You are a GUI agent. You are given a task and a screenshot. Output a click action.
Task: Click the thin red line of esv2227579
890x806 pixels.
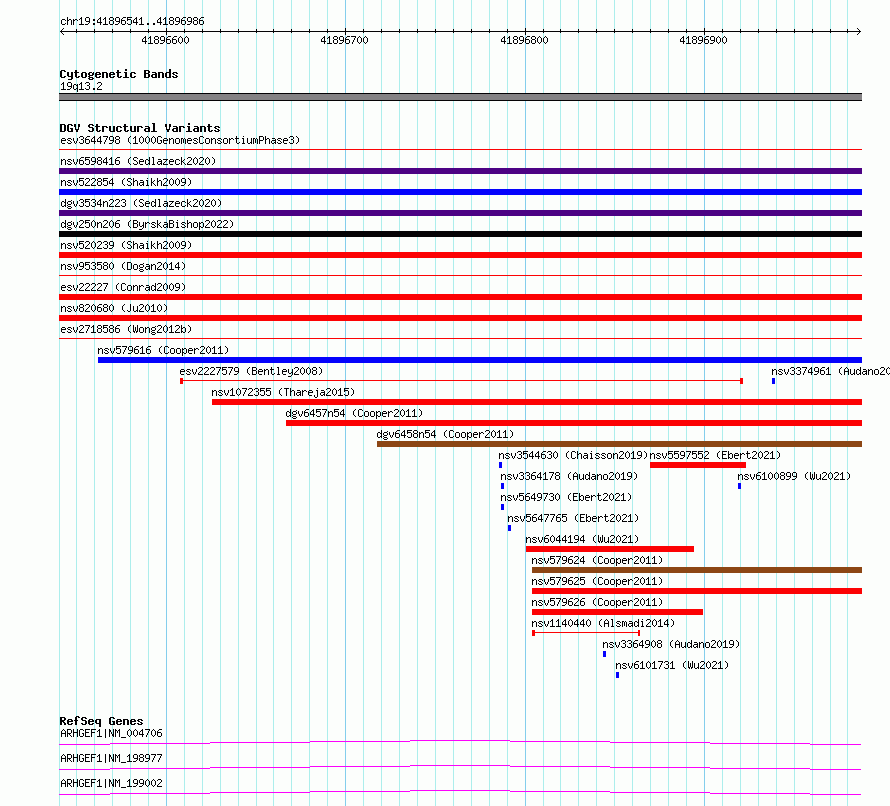tap(461, 381)
